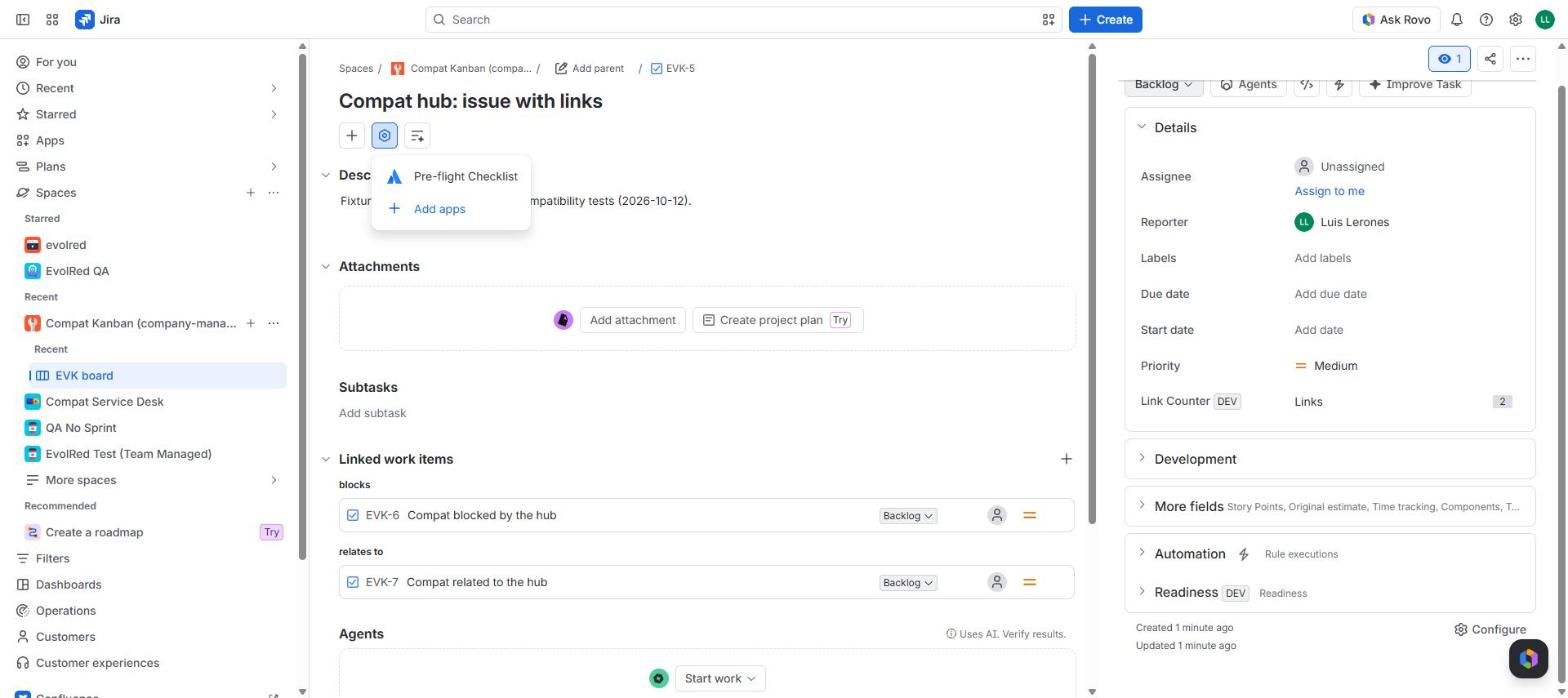The image size is (1568, 698).
Task: Click Configure at the bottom of details
Action: coord(1490,629)
